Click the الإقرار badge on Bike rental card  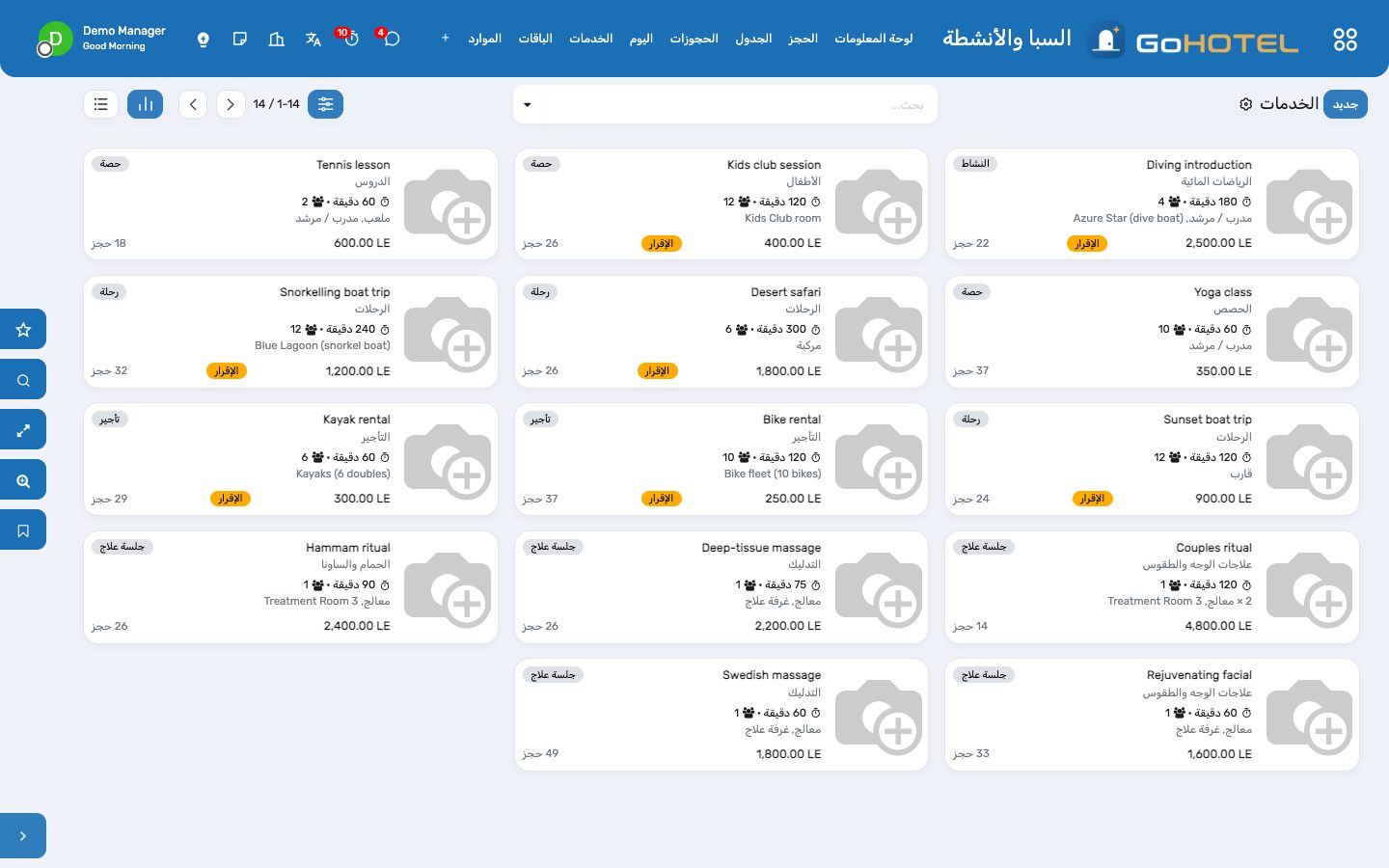pos(662,499)
